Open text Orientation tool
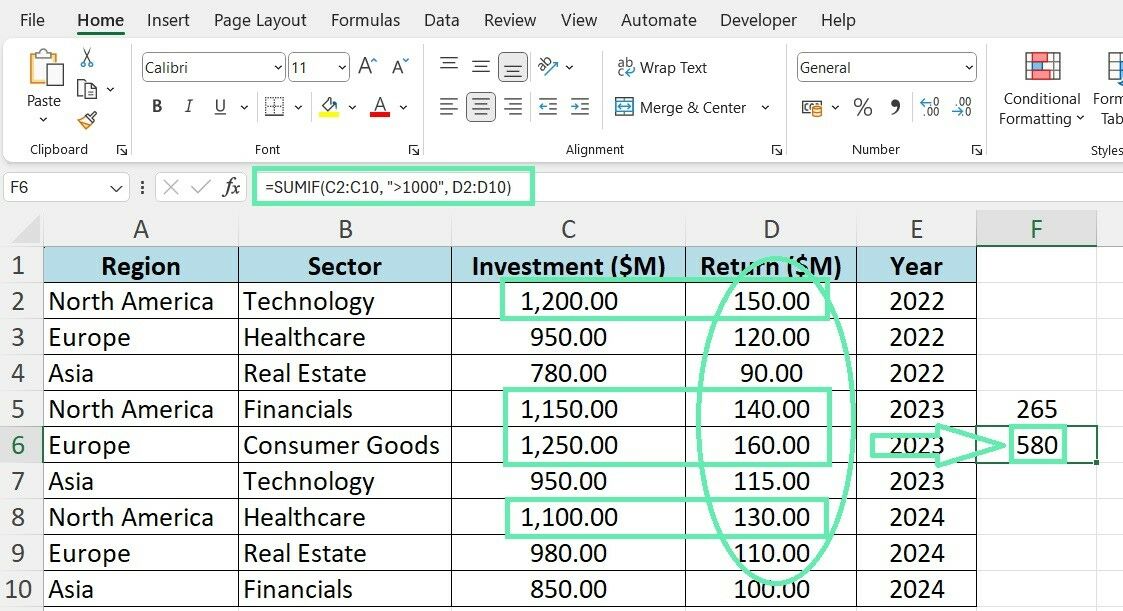The height and width of the screenshot is (611, 1123). coord(548,67)
